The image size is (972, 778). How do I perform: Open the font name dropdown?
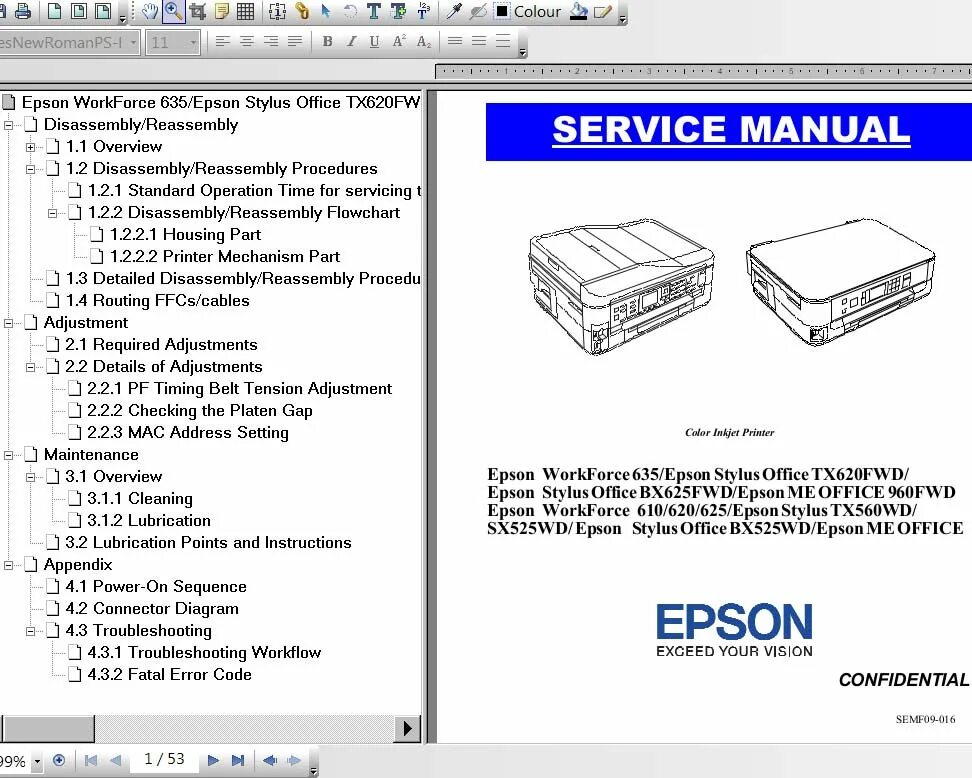[x=133, y=42]
